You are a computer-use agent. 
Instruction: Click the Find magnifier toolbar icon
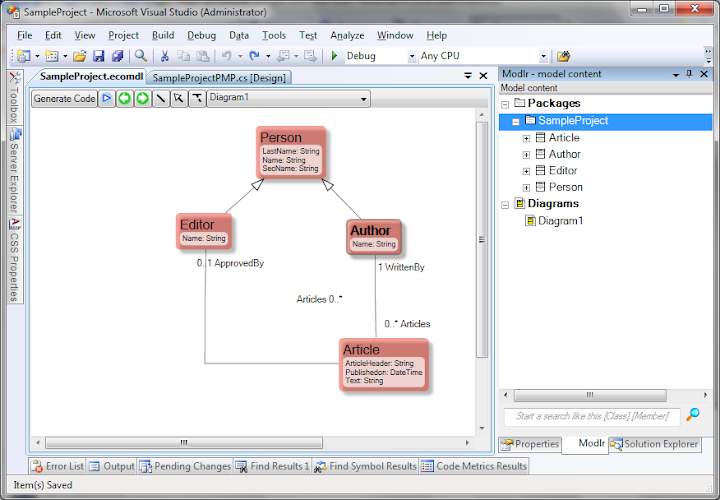[141, 57]
